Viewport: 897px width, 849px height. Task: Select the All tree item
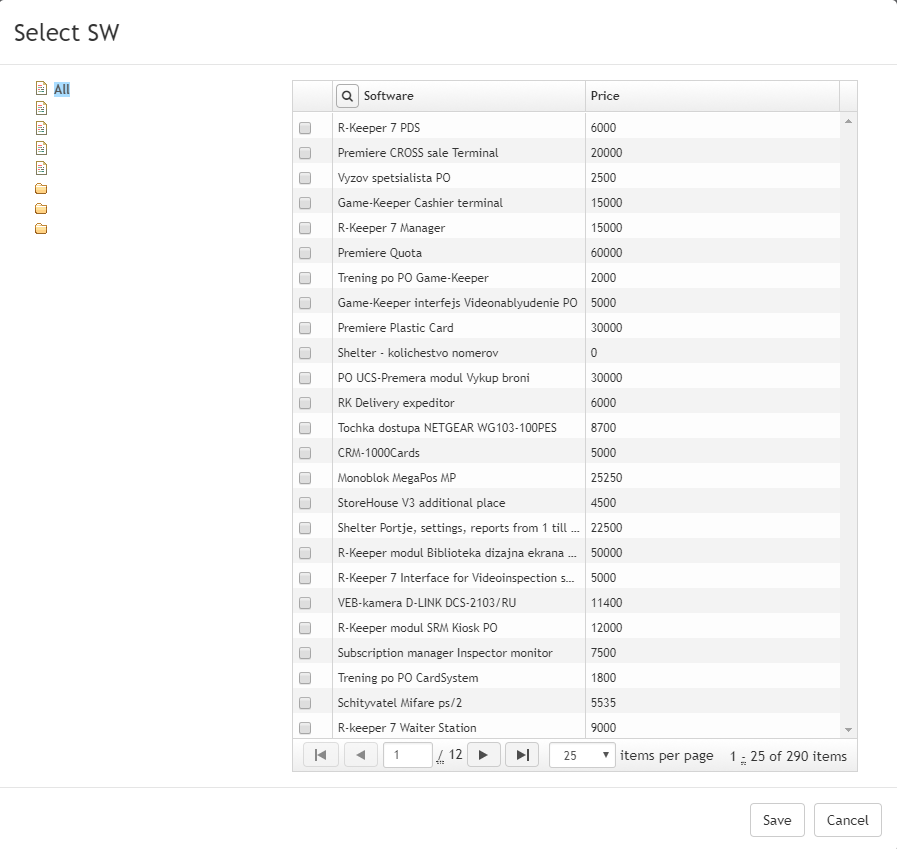62,89
